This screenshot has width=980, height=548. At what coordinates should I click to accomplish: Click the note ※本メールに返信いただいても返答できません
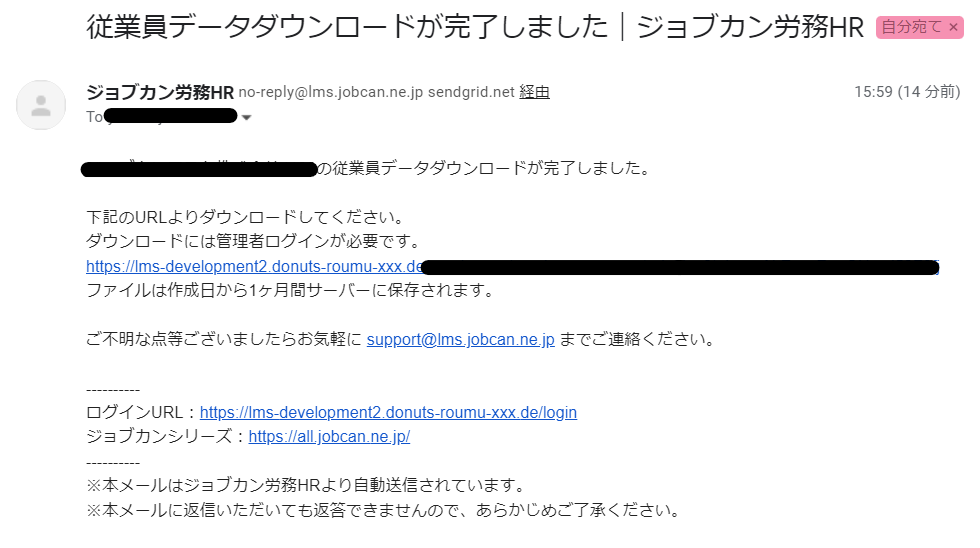point(384,511)
